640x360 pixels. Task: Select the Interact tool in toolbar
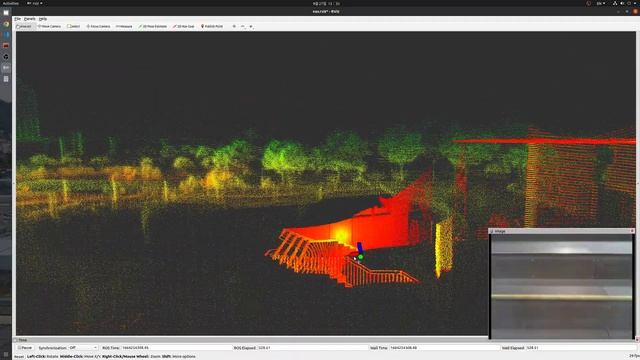[x=24, y=27]
